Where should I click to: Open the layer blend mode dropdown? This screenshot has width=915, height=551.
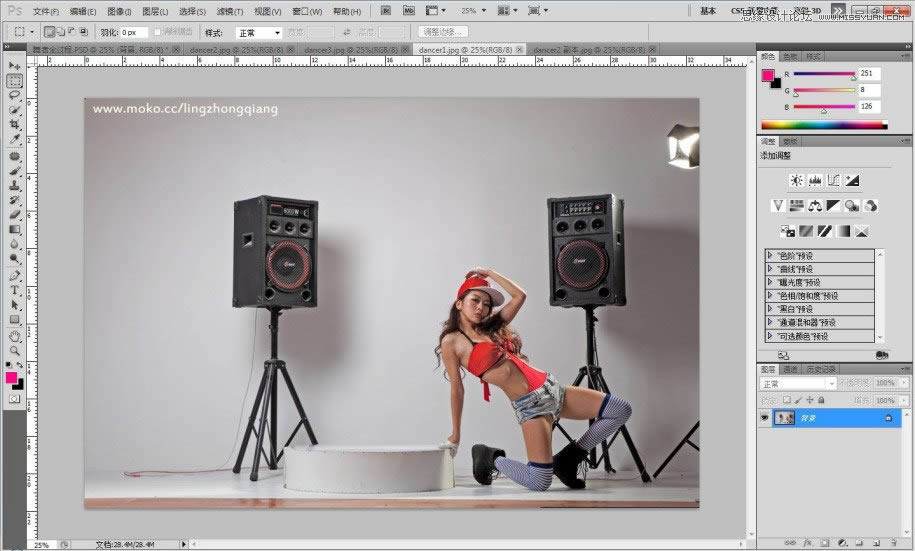(797, 384)
